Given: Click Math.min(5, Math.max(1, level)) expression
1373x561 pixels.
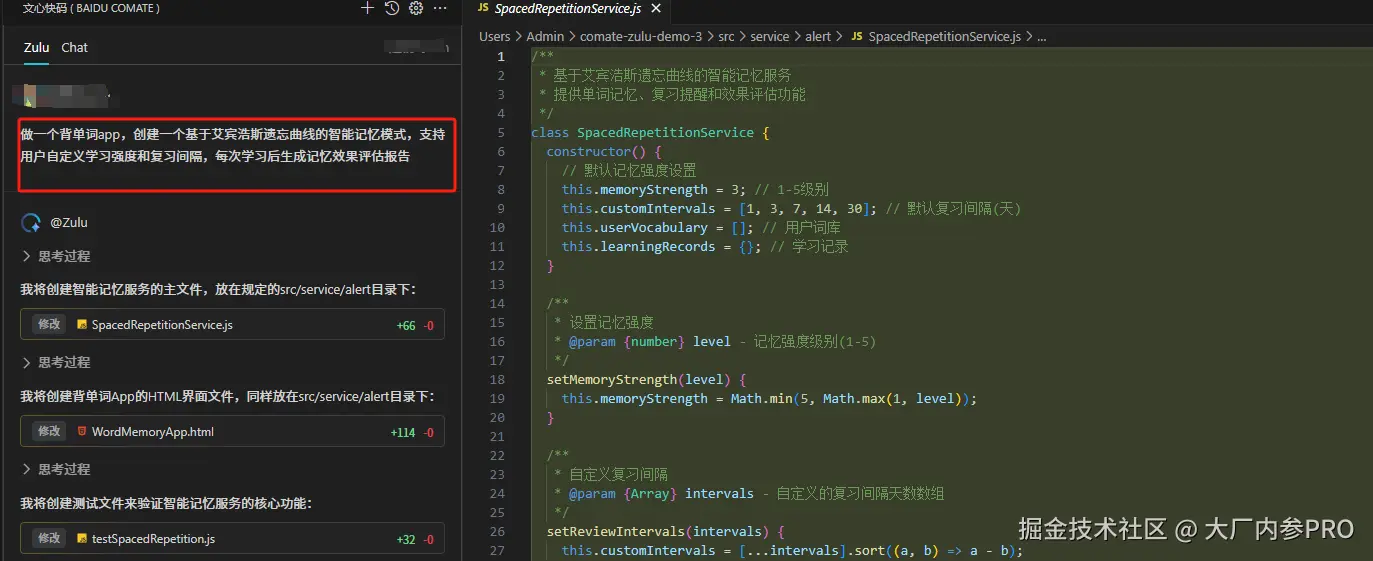Looking at the screenshot, I should (849, 398).
